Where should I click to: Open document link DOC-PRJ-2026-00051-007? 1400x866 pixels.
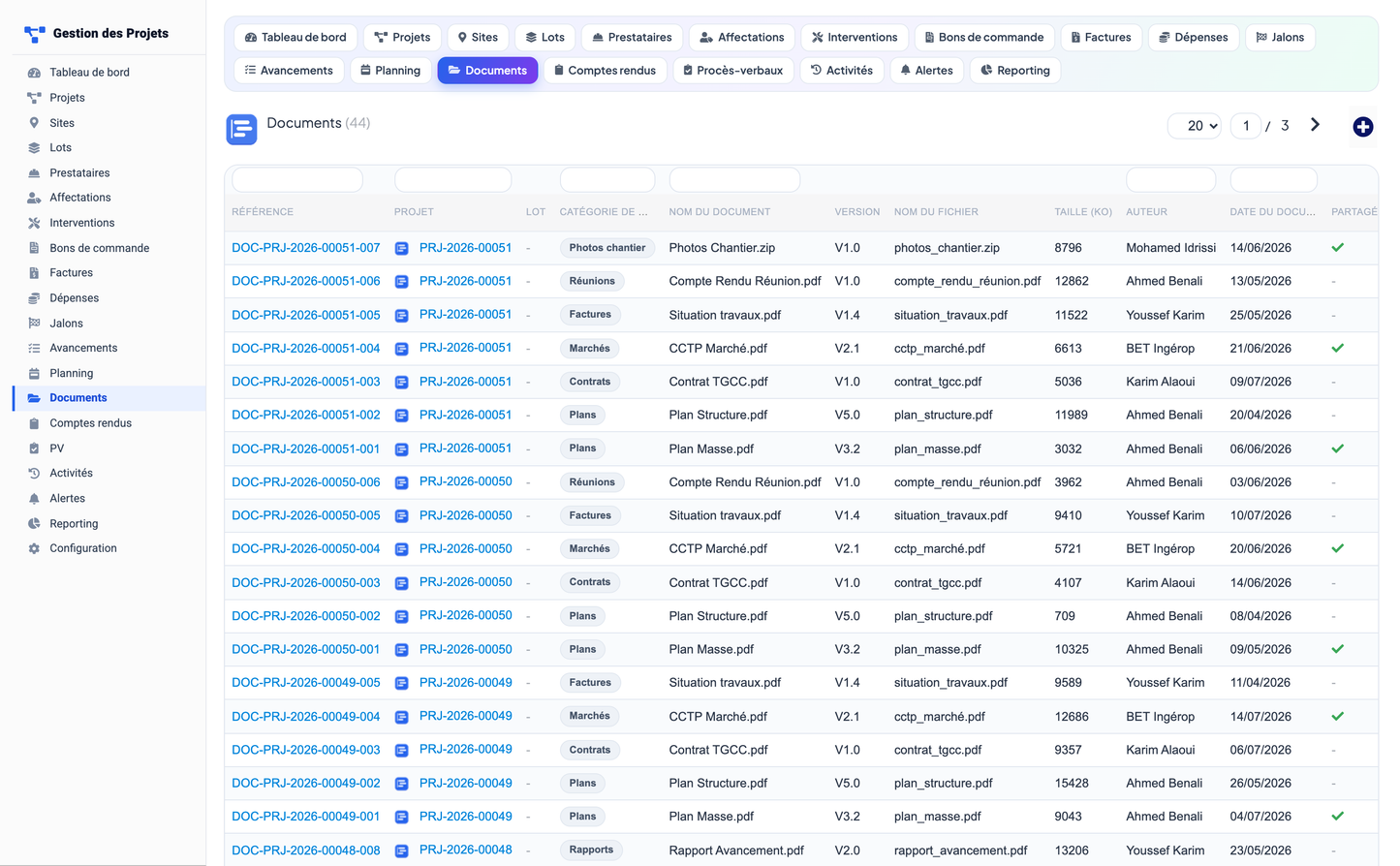[305, 248]
